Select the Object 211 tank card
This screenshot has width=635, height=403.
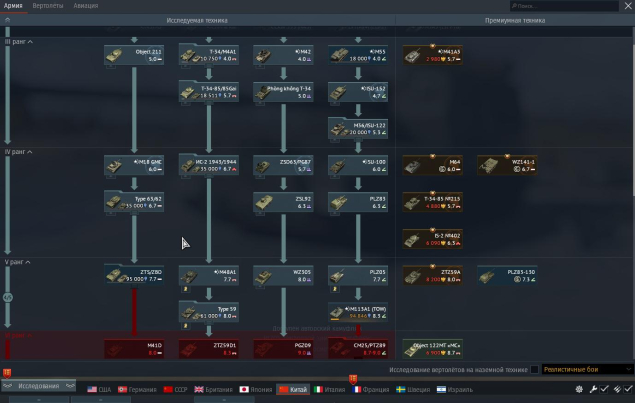[x=133, y=54]
